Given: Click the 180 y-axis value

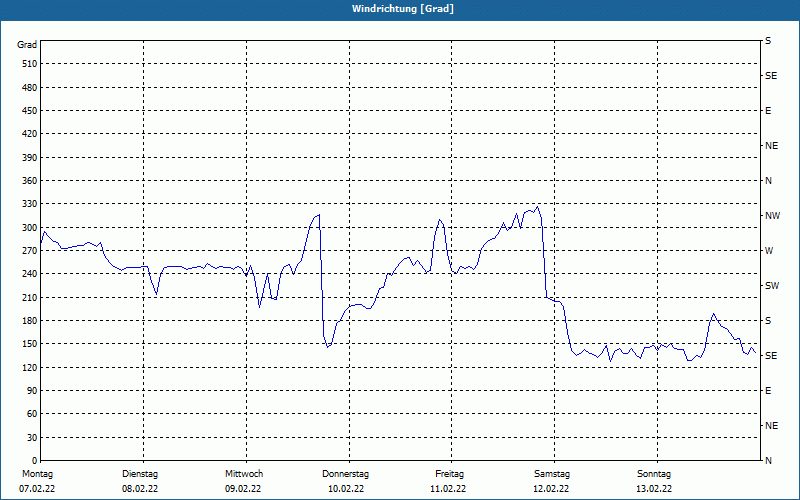Looking at the screenshot, I should coord(30,320).
